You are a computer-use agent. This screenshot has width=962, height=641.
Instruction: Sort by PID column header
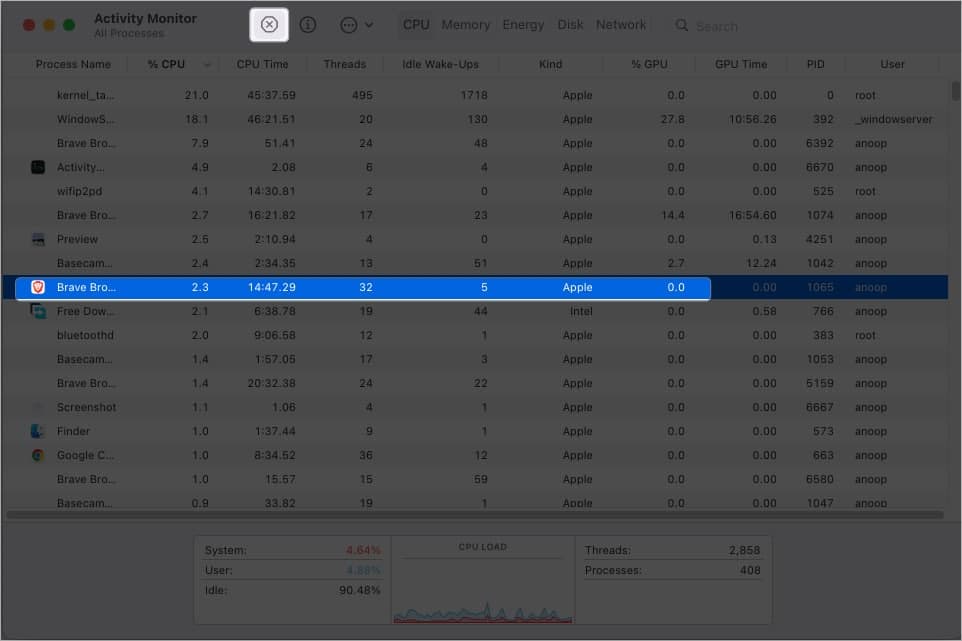point(815,64)
